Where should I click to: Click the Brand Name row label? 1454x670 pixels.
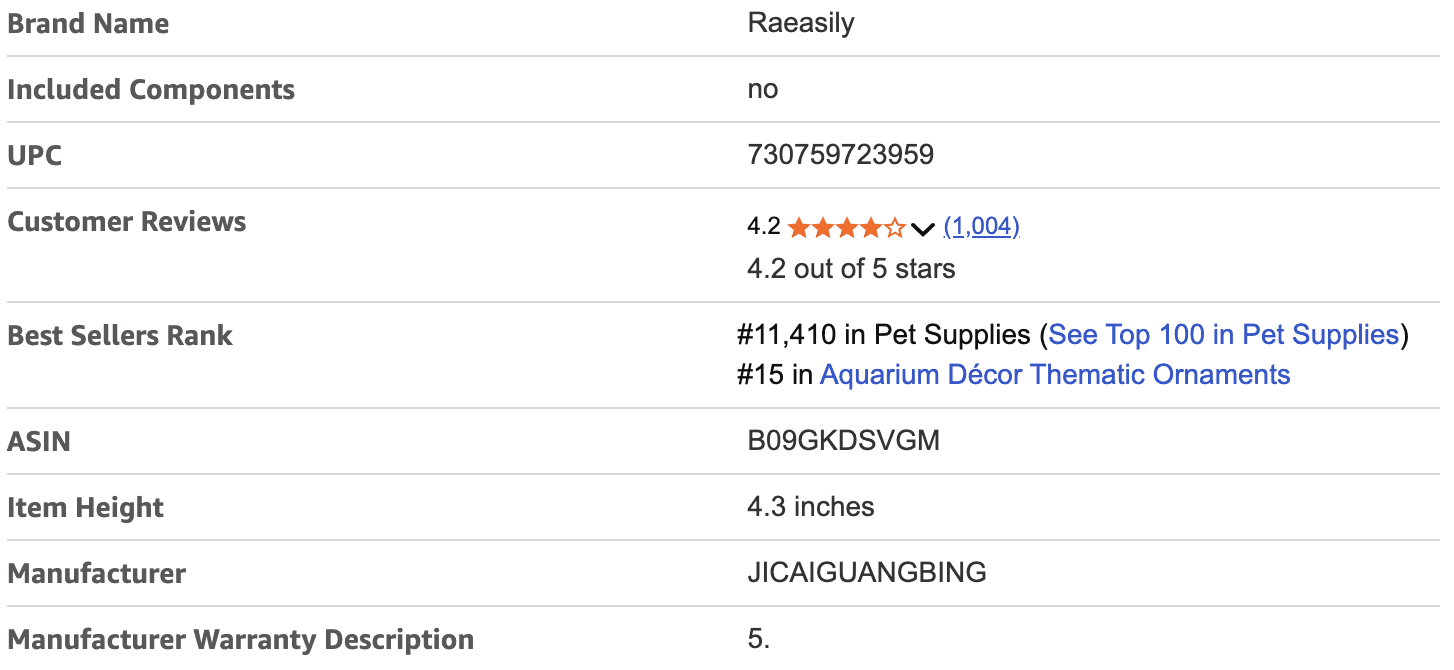click(x=88, y=24)
